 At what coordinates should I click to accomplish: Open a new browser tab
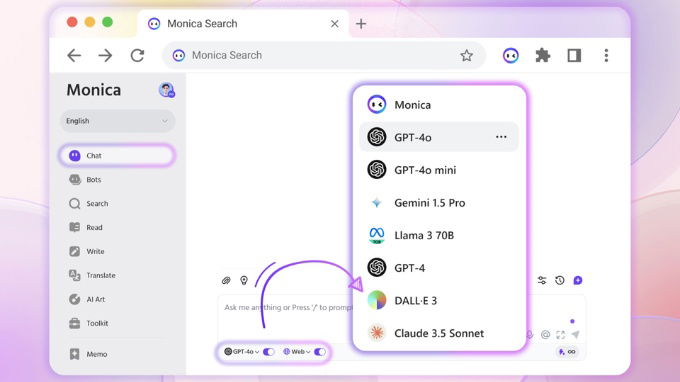[x=361, y=23]
